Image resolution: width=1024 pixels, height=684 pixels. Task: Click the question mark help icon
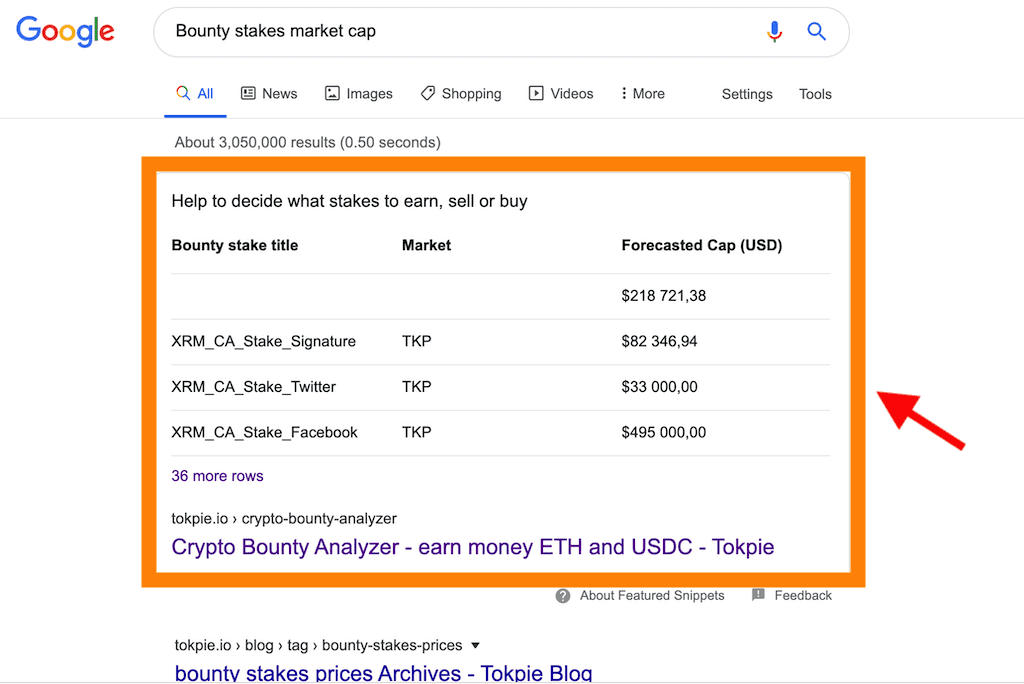pyautogui.click(x=563, y=596)
